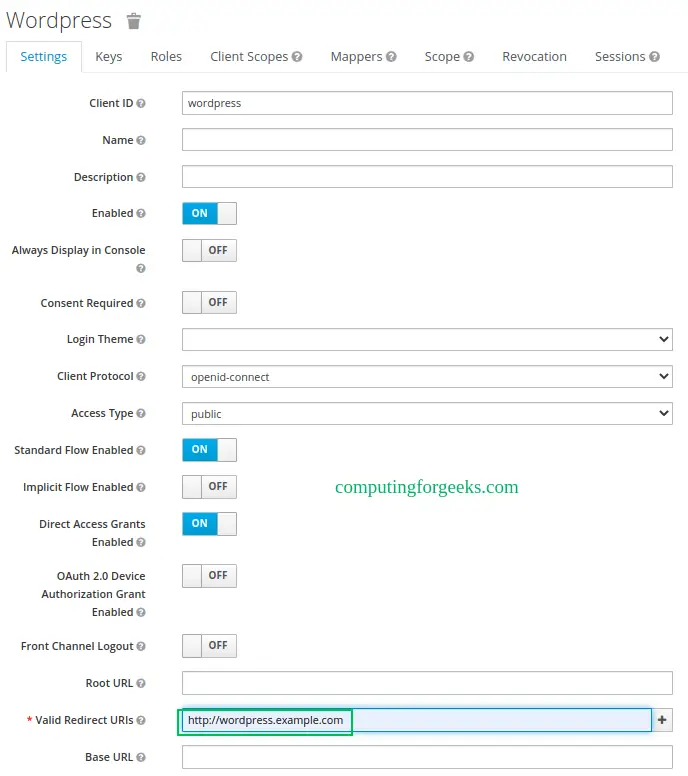
Task: Show help icon next to Enabled label
Action: tap(141, 213)
